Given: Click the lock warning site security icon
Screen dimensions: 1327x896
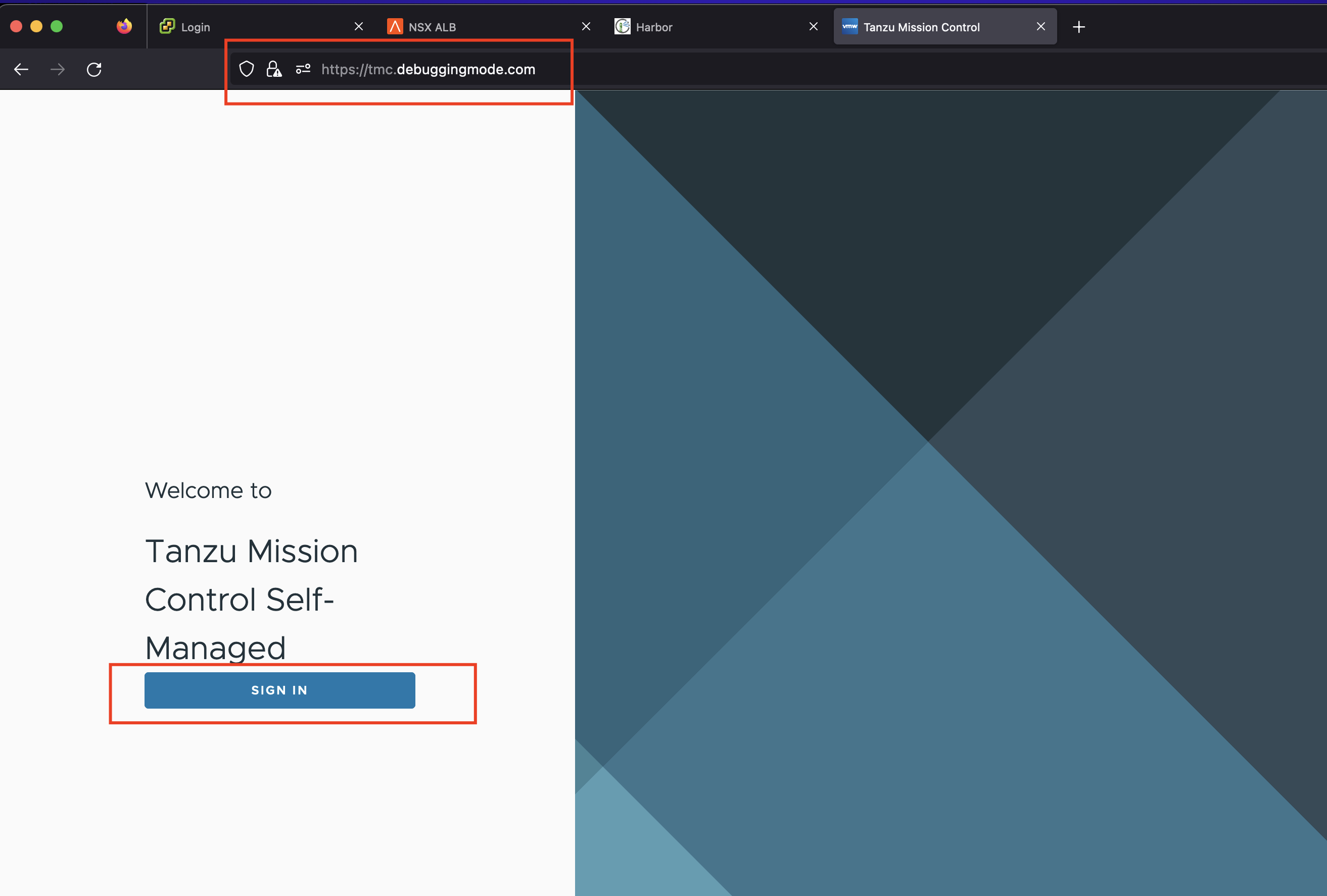Looking at the screenshot, I should [x=274, y=69].
